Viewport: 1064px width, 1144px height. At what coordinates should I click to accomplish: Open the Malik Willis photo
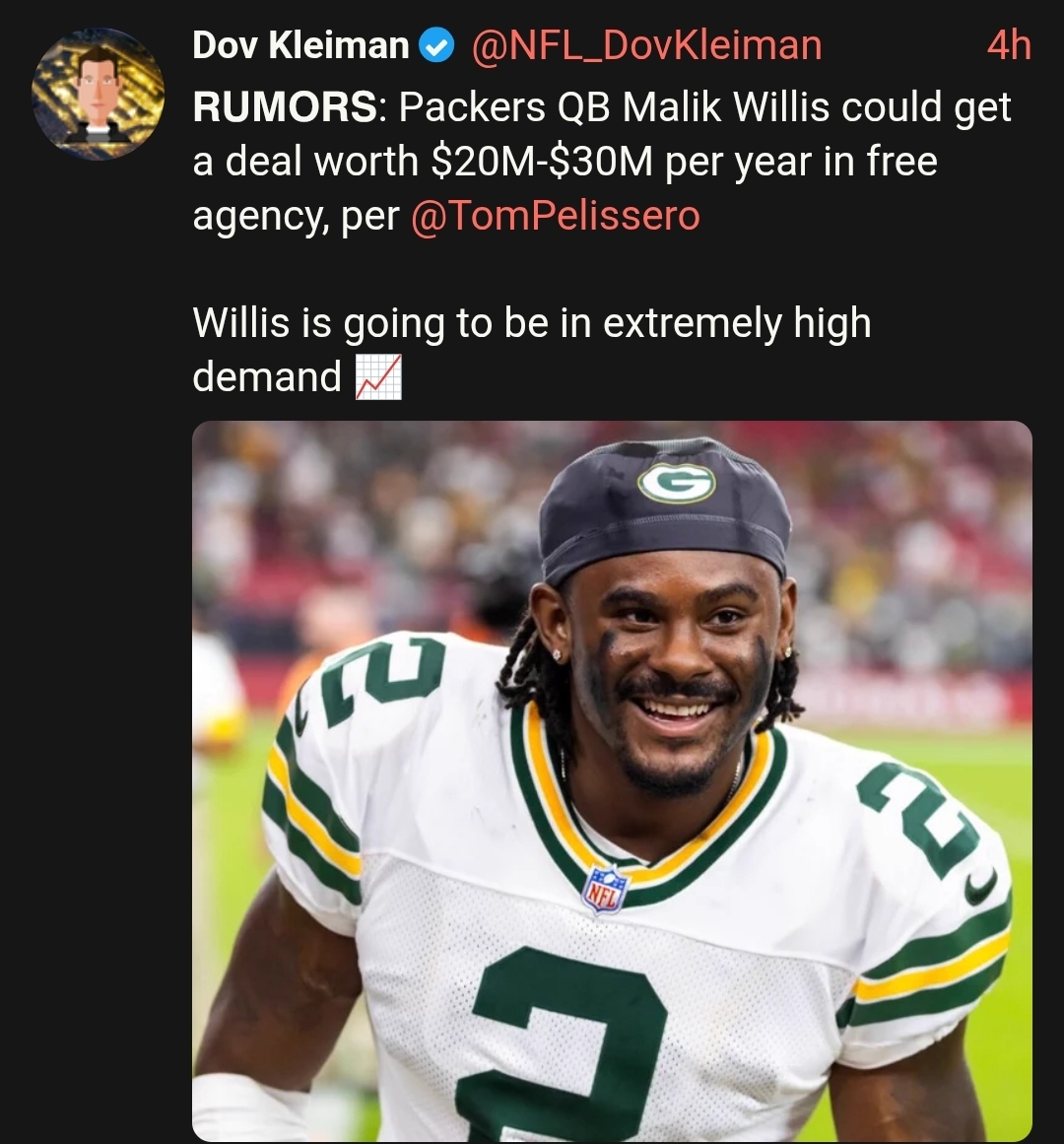612,780
